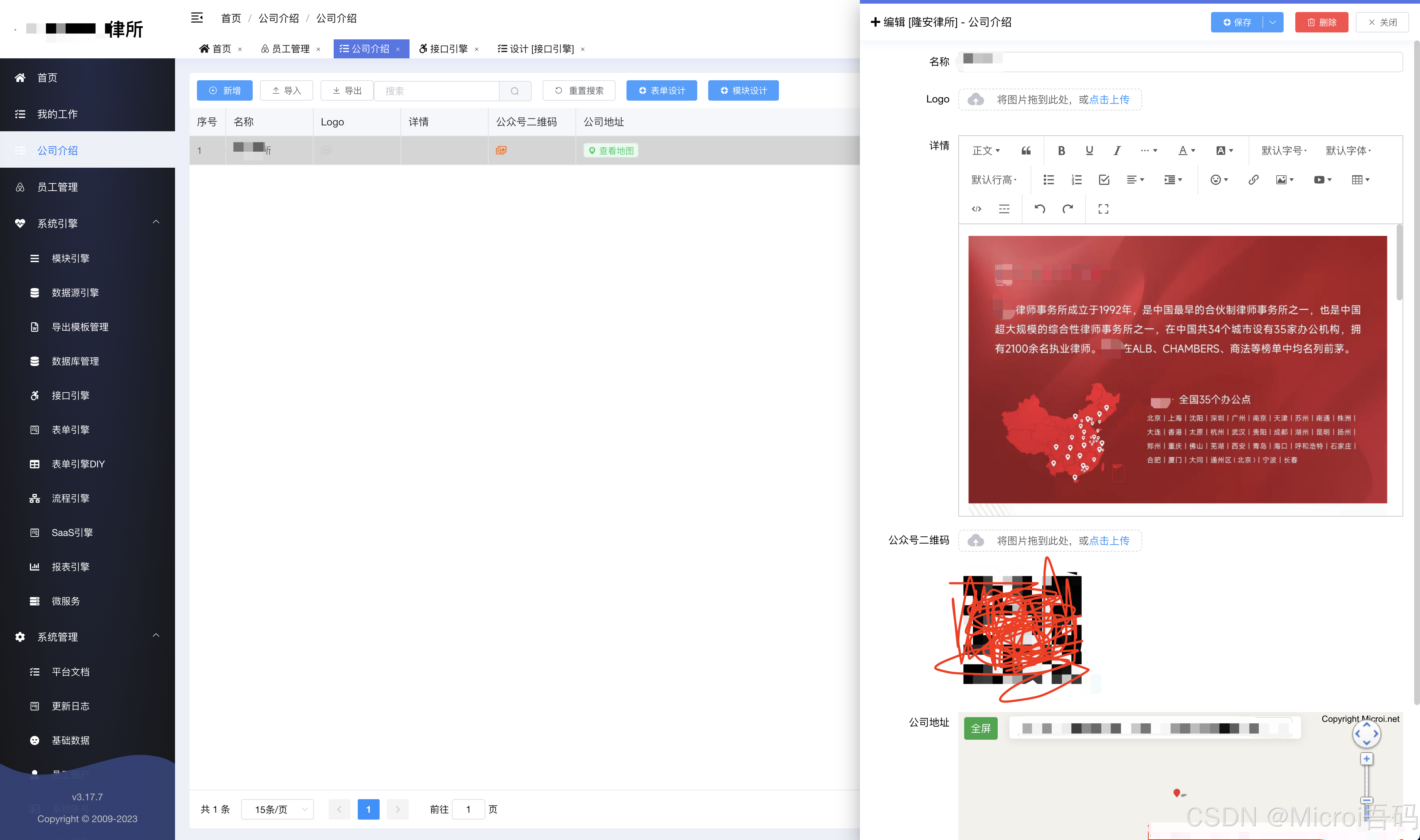Image resolution: width=1420 pixels, height=840 pixels.
Task: Undo last edit in editor
Action: pos(1040,209)
